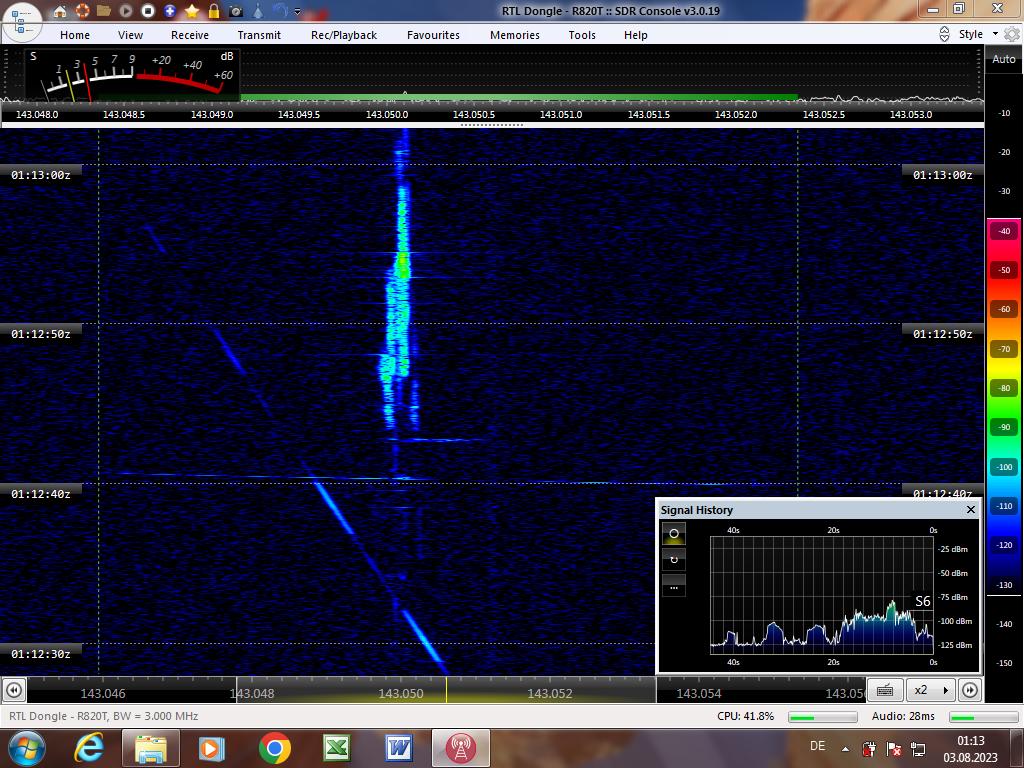The width and height of the screenshot is (1024, 768).
Task: Open the Style dropdown menu
Action: point(978,34)
